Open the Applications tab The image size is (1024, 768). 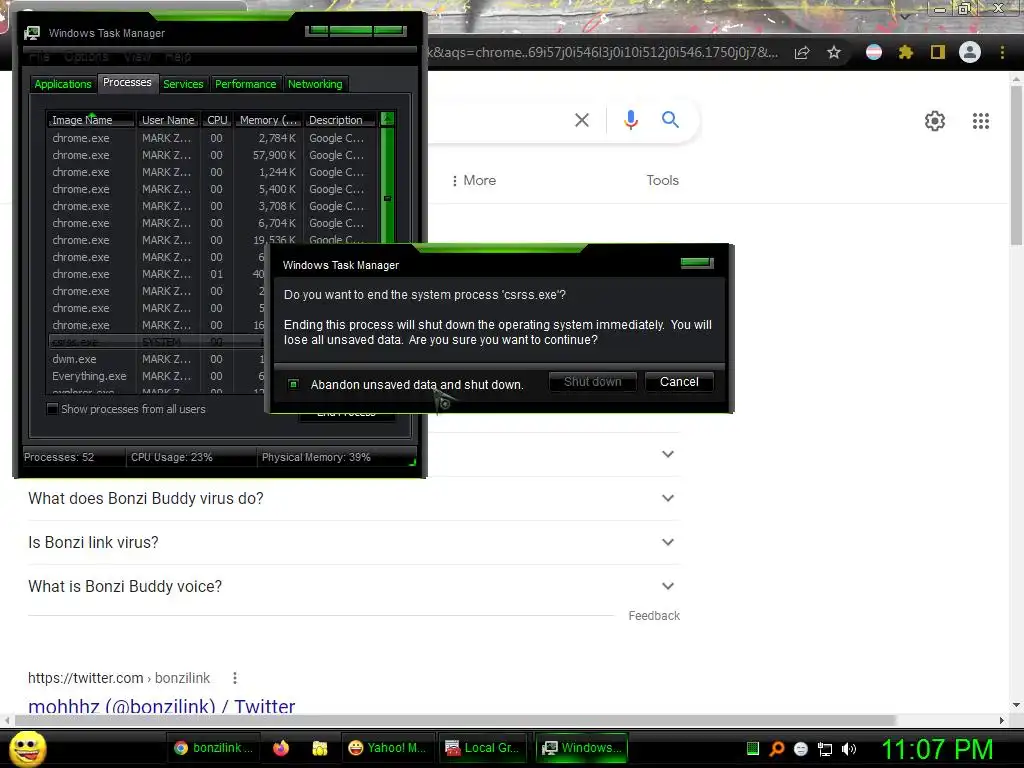tap(63, 84)
